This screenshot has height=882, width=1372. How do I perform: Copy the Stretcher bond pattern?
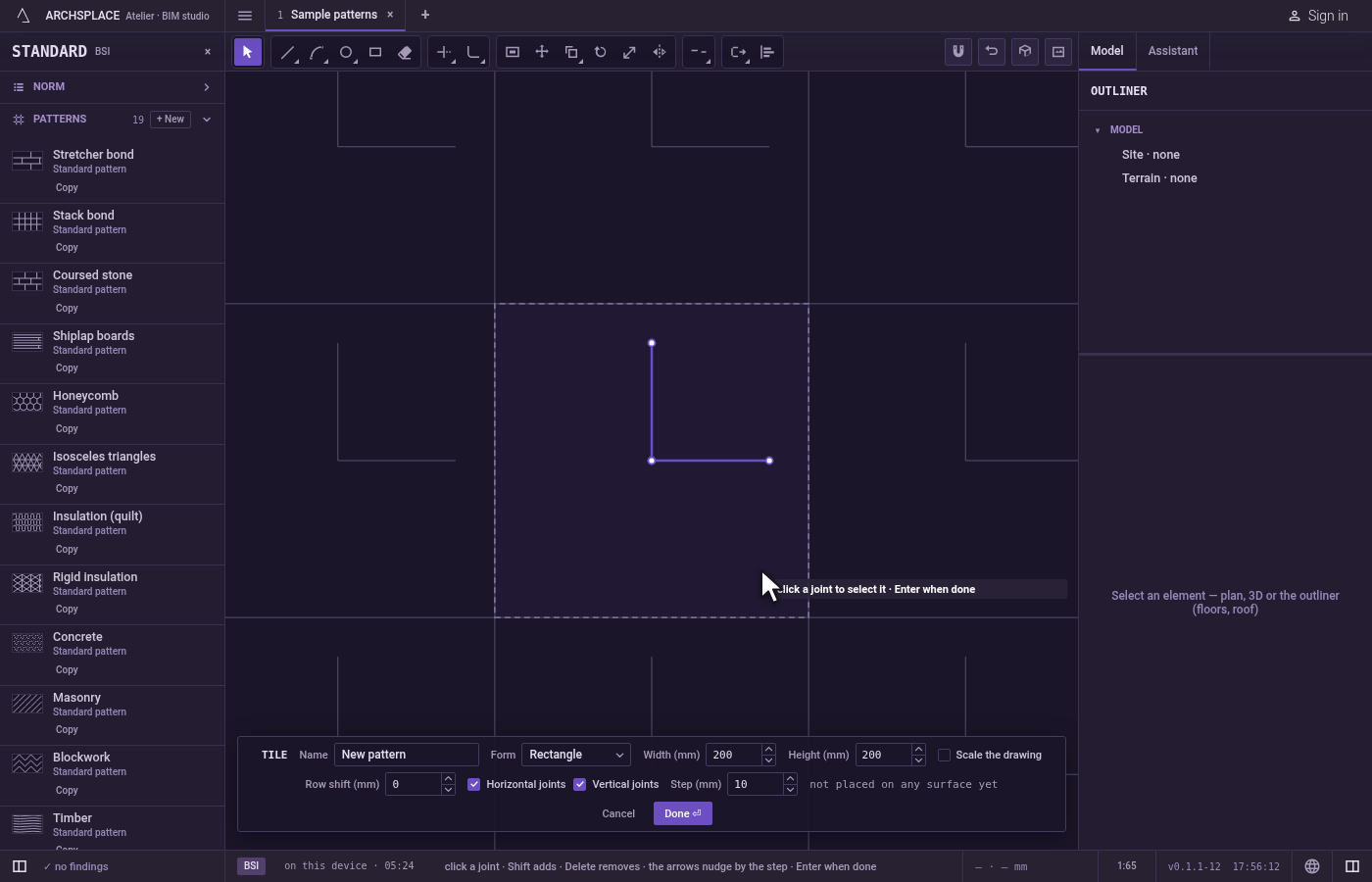click(67, 188)
